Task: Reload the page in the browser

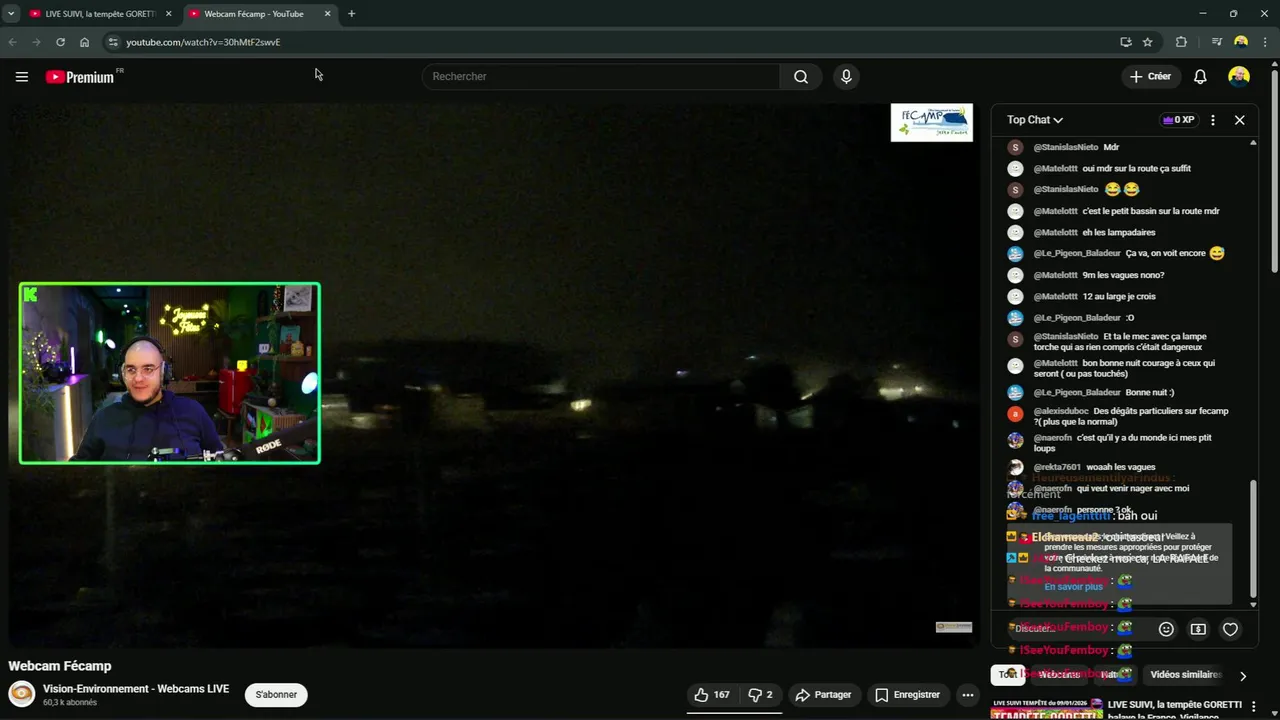Action: coord(60,42)
